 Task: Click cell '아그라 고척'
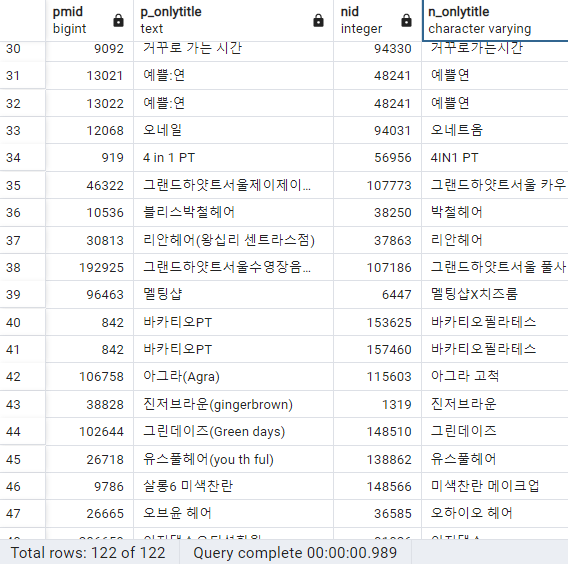(x=495, y=377)
